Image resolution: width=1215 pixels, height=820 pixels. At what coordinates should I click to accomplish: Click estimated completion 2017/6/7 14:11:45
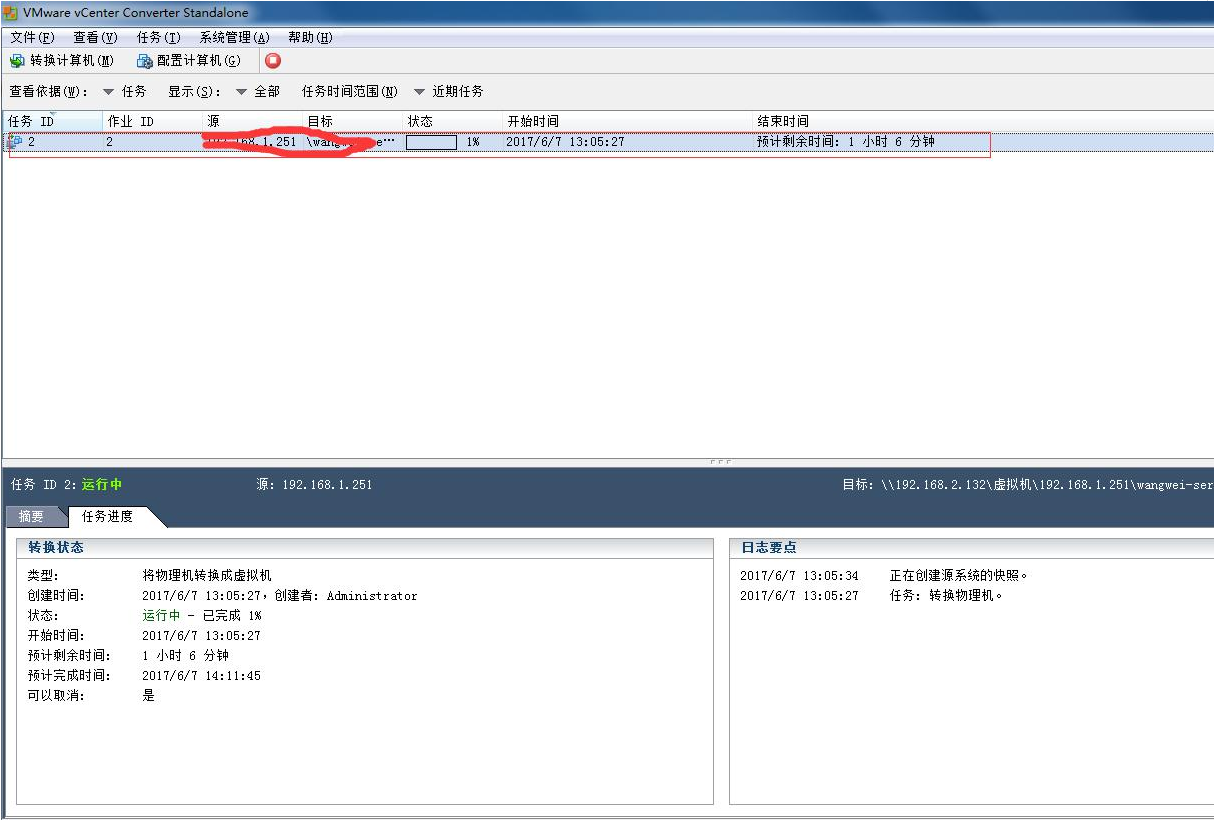coord(201,676)
